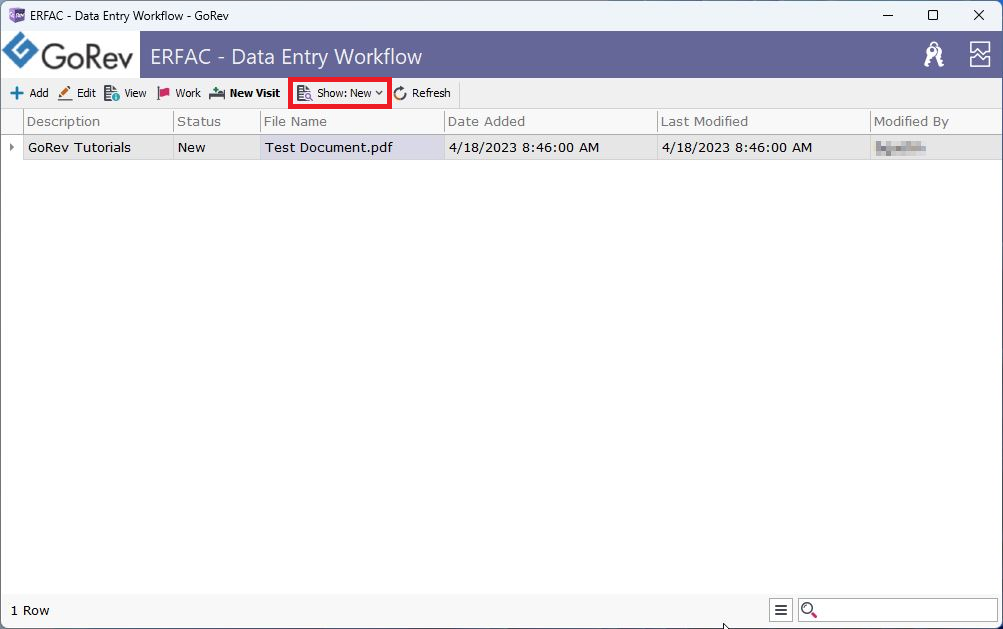Viewport: 1003px width, 629px height.
Task: Sort by Last Modified column header
Action: (764, 122)
